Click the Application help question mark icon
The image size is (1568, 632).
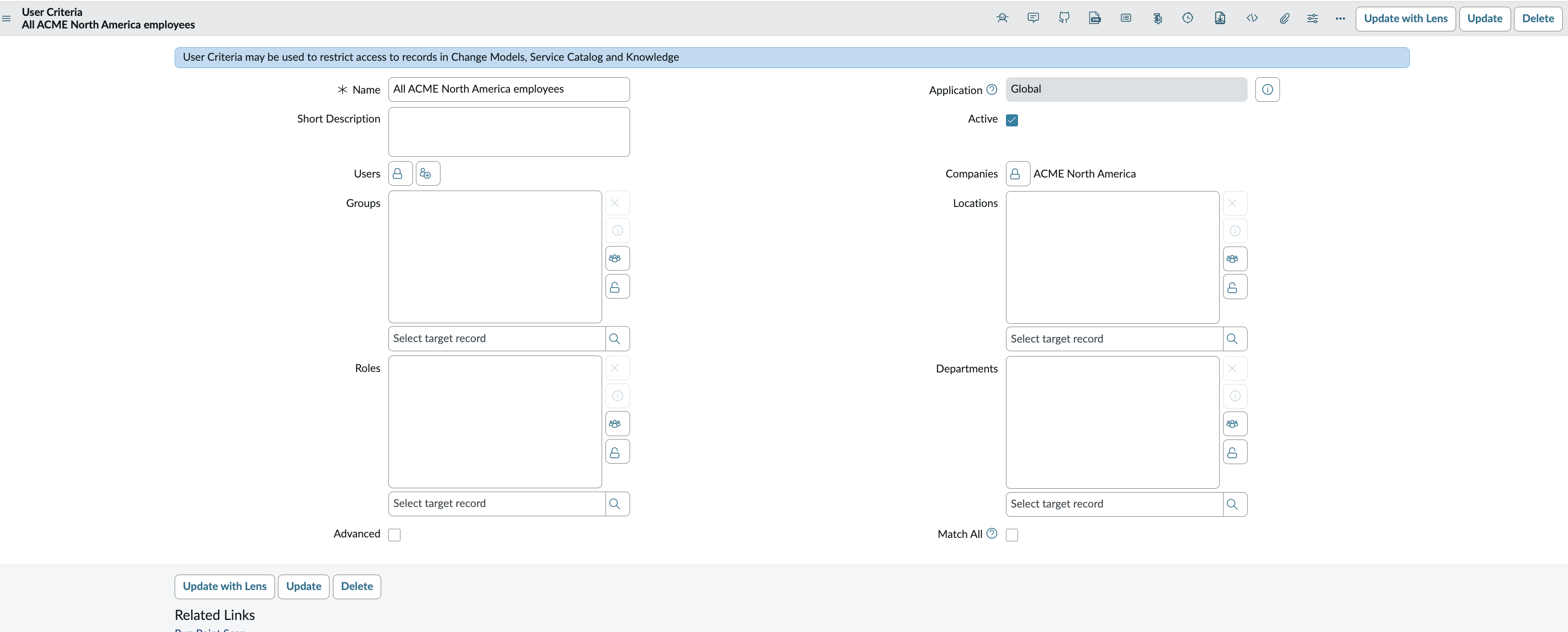[x=991, y=90]
